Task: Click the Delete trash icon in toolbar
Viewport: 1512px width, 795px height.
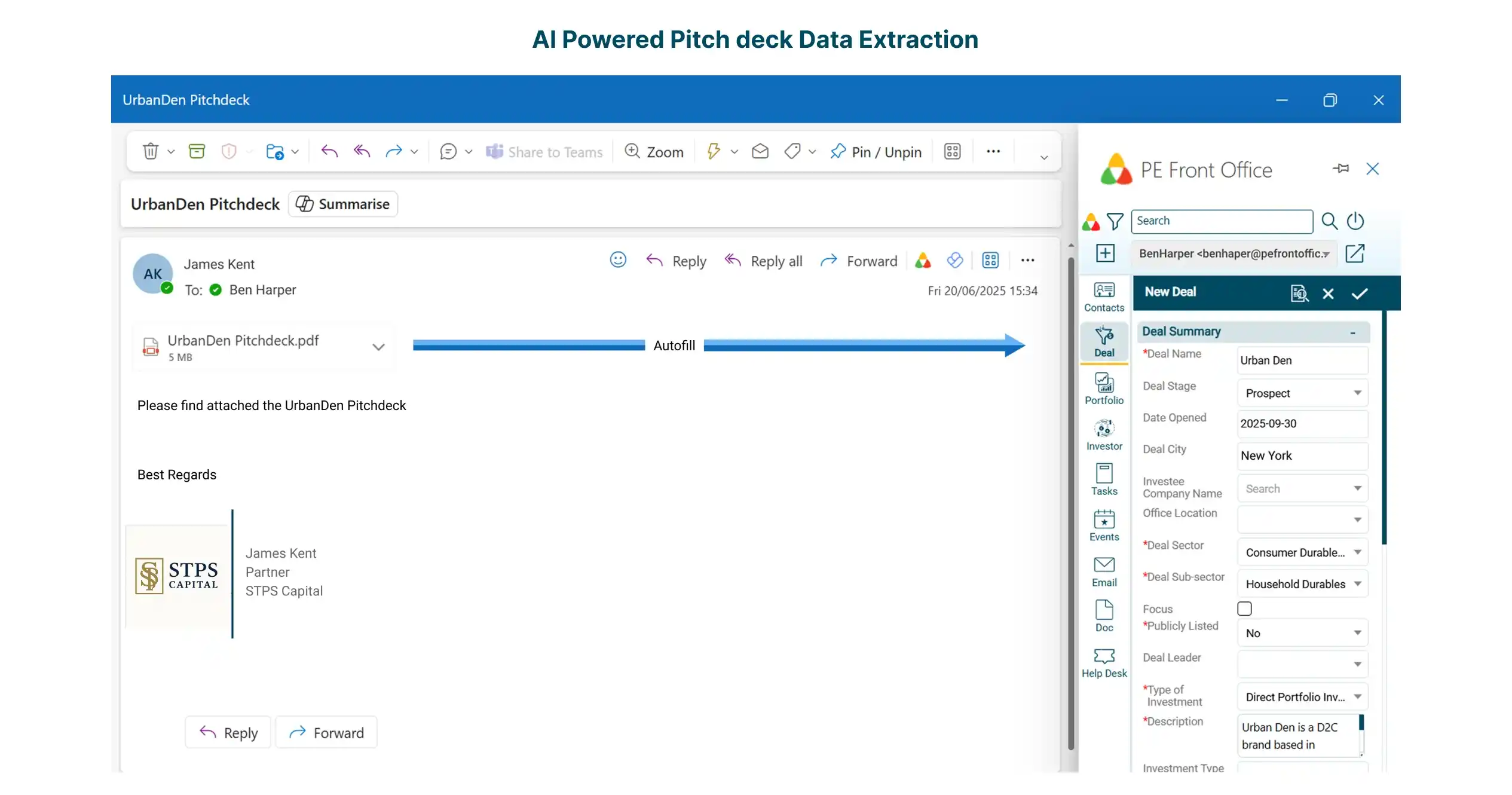Action: coord(151,151)
